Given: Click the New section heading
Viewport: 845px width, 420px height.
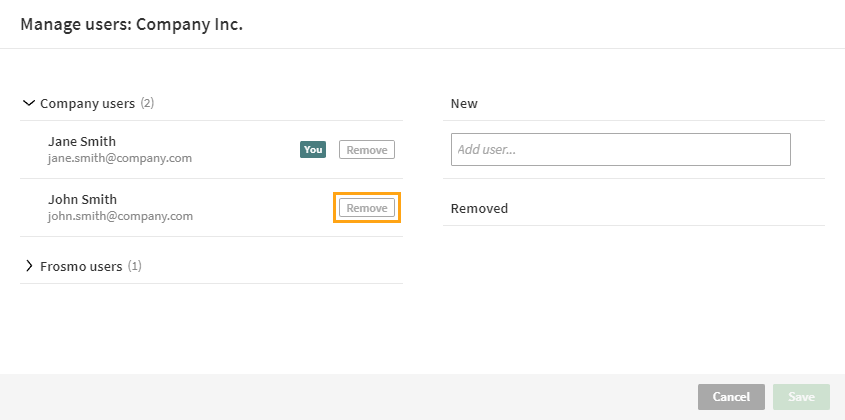Looking at the screenshot, I should tap(464, 103).
